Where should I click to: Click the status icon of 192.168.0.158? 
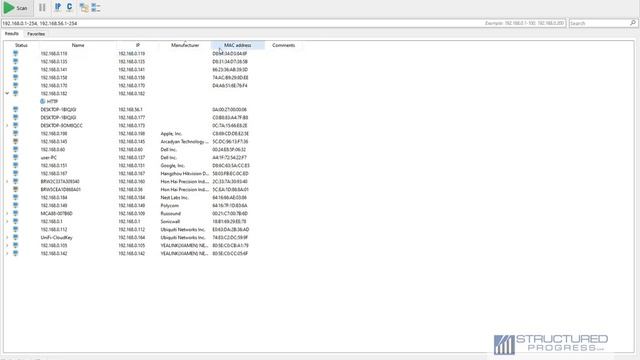pyautogui.click(x=16, y=78)
